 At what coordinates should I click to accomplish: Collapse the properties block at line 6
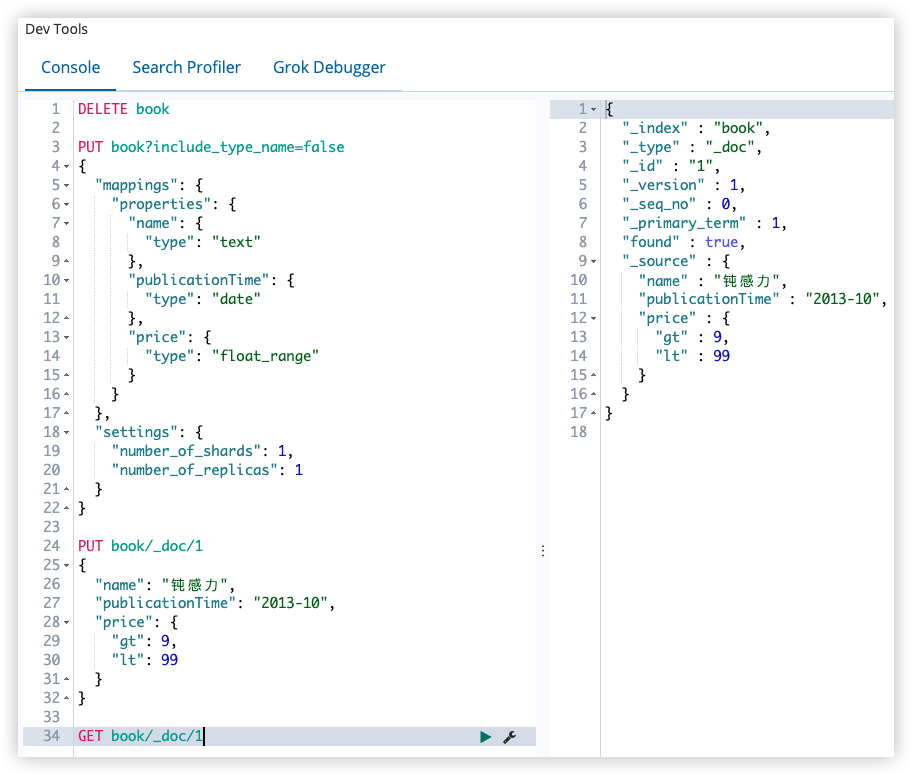(x=66, y=205)
